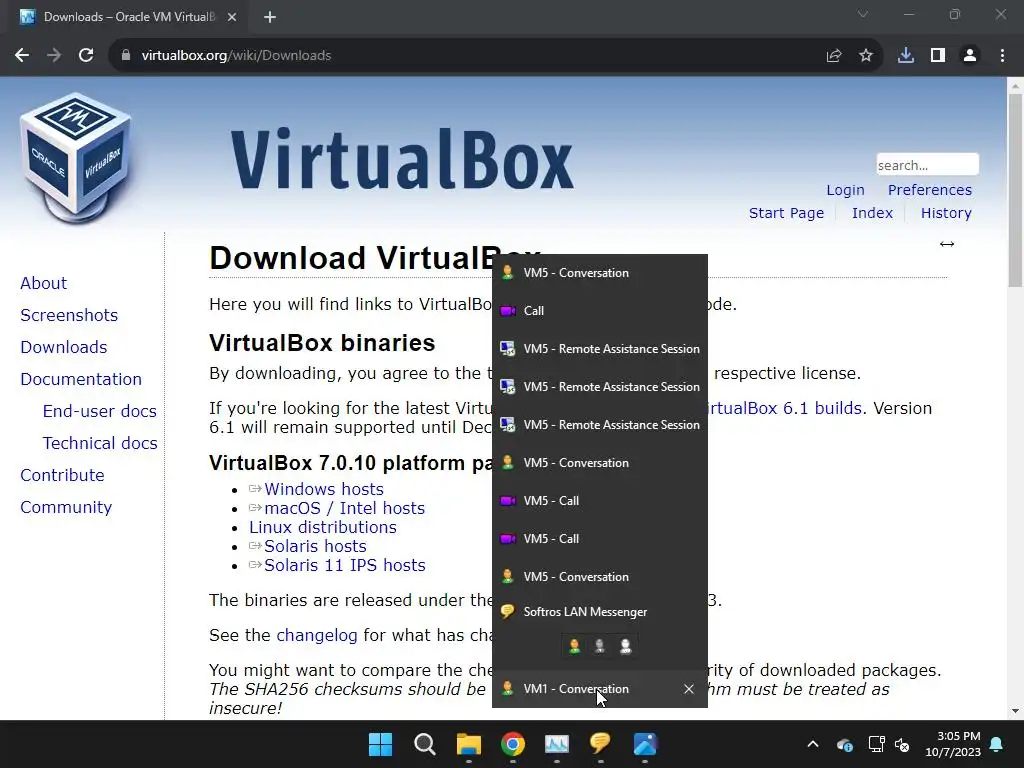Viewport: 1024px width, 768px height.
Task: Open the Community sidebar link
Action: point(66,507)
